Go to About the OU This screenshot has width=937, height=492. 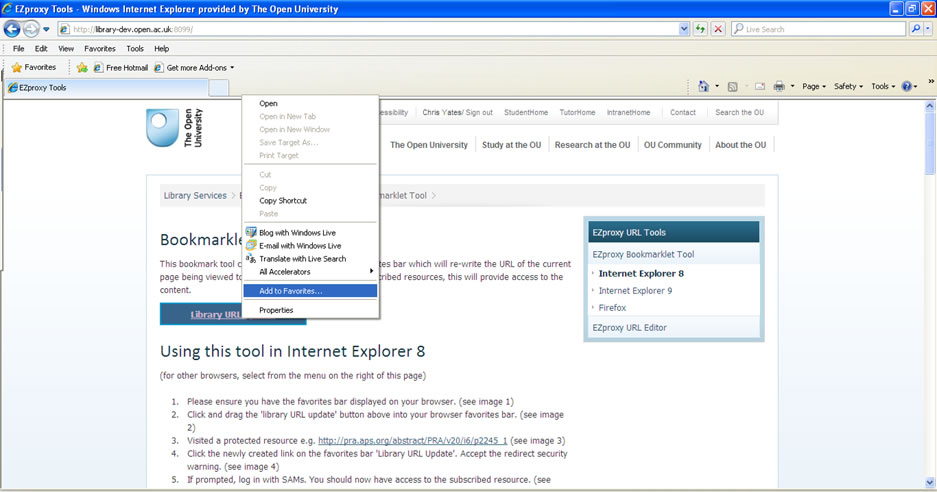pos(740,145)
